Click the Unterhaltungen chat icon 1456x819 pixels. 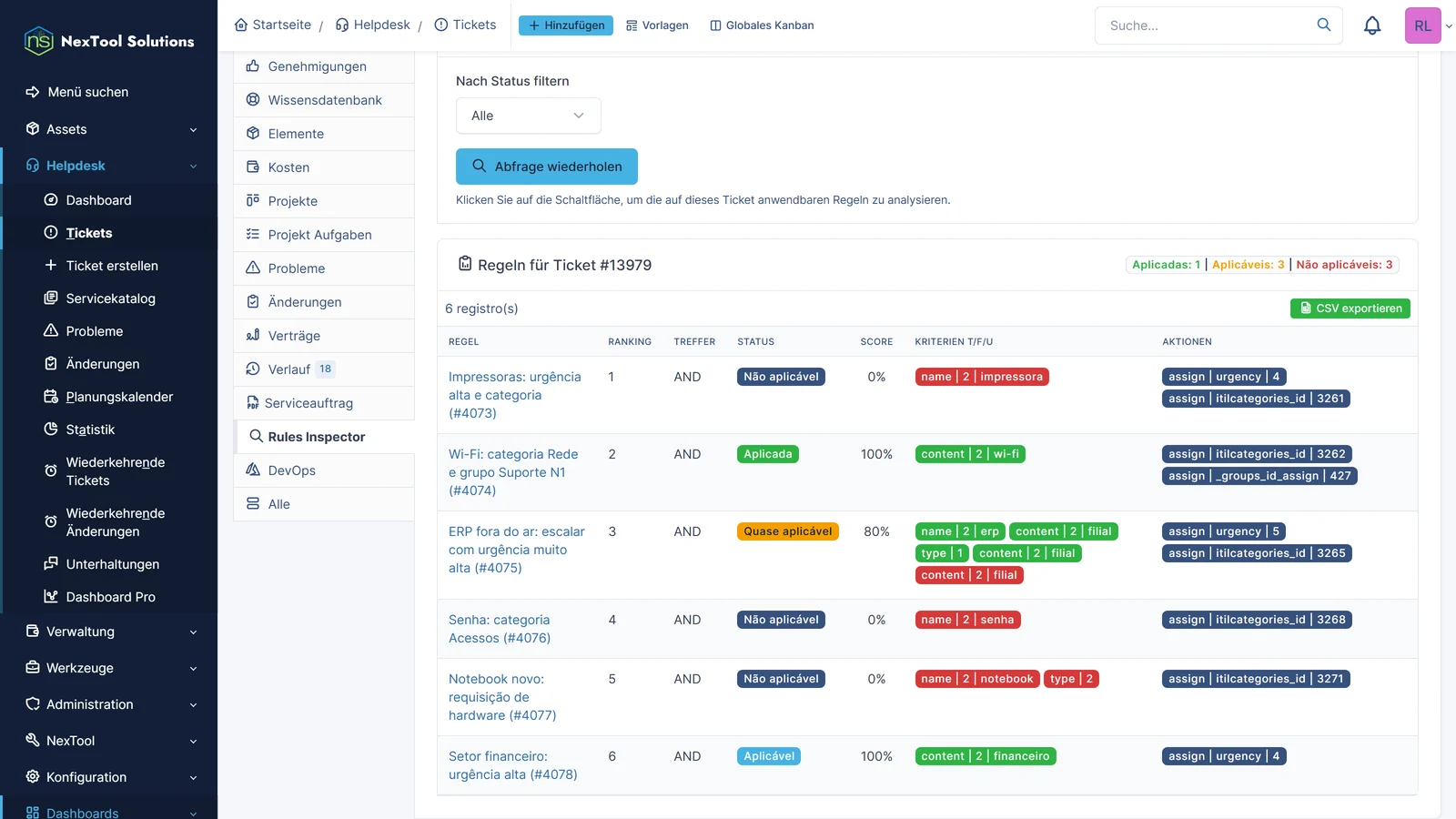tap(51, 563)
